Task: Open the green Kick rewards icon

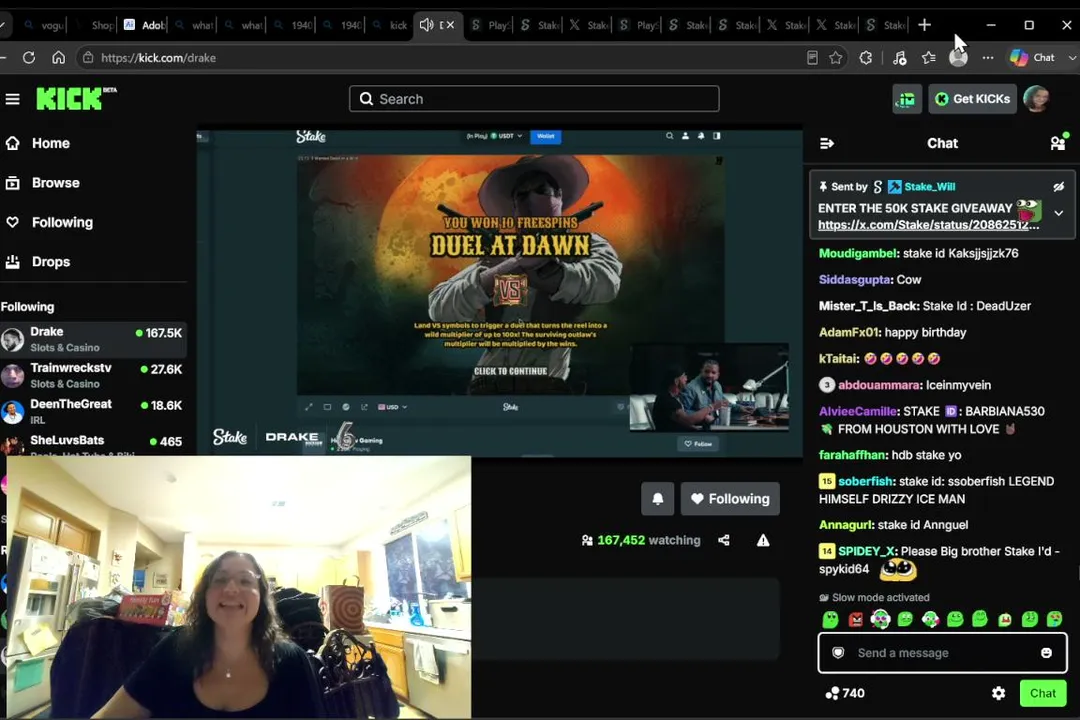Action: pos(907,99)
